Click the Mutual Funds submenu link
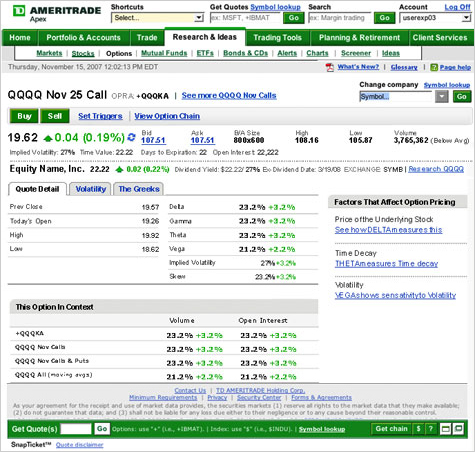 click(x=164, y=53)
